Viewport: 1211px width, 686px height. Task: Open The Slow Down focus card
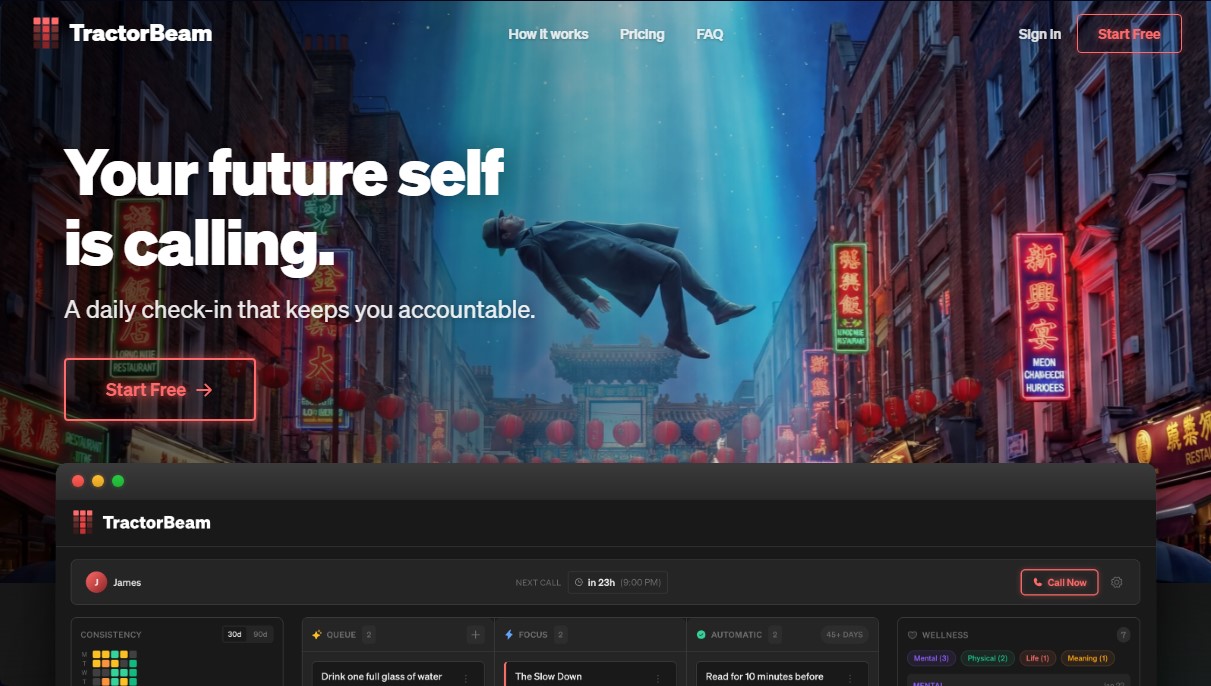pos(590,675)
